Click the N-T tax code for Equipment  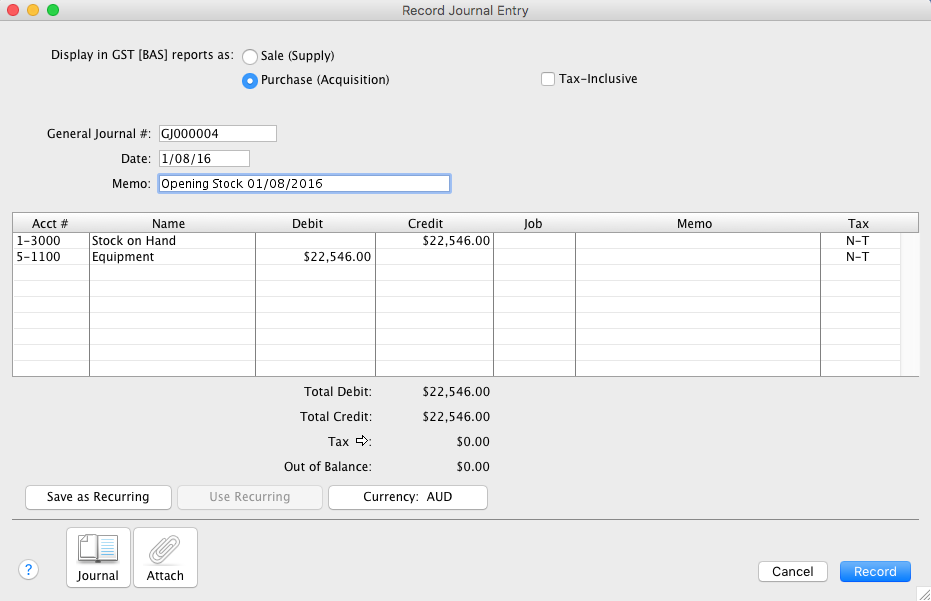[857, 257]
